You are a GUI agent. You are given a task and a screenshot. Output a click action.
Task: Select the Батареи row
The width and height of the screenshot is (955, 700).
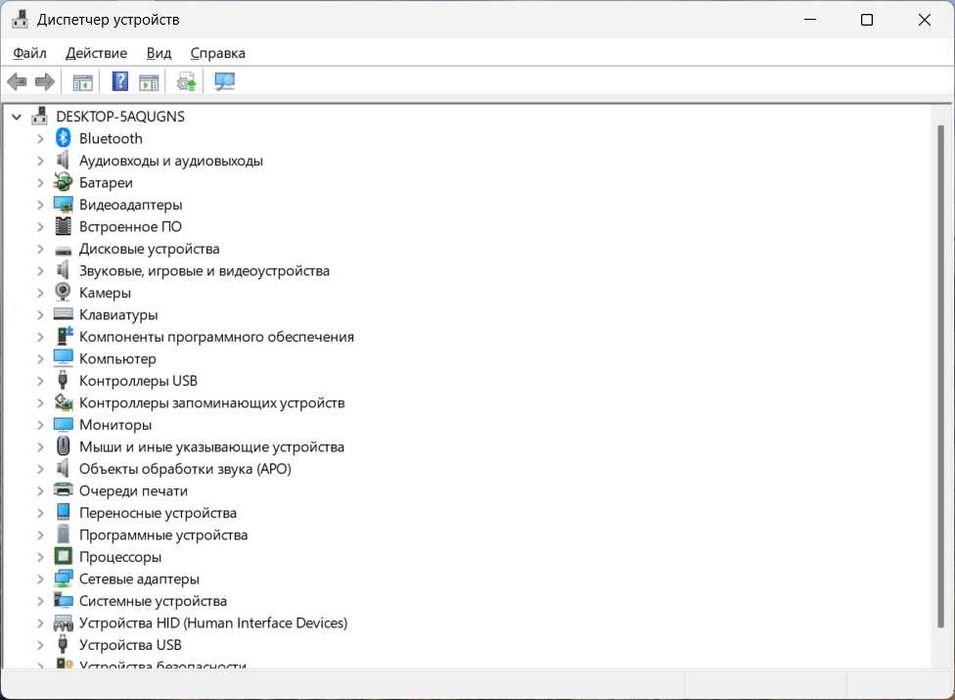105,183
